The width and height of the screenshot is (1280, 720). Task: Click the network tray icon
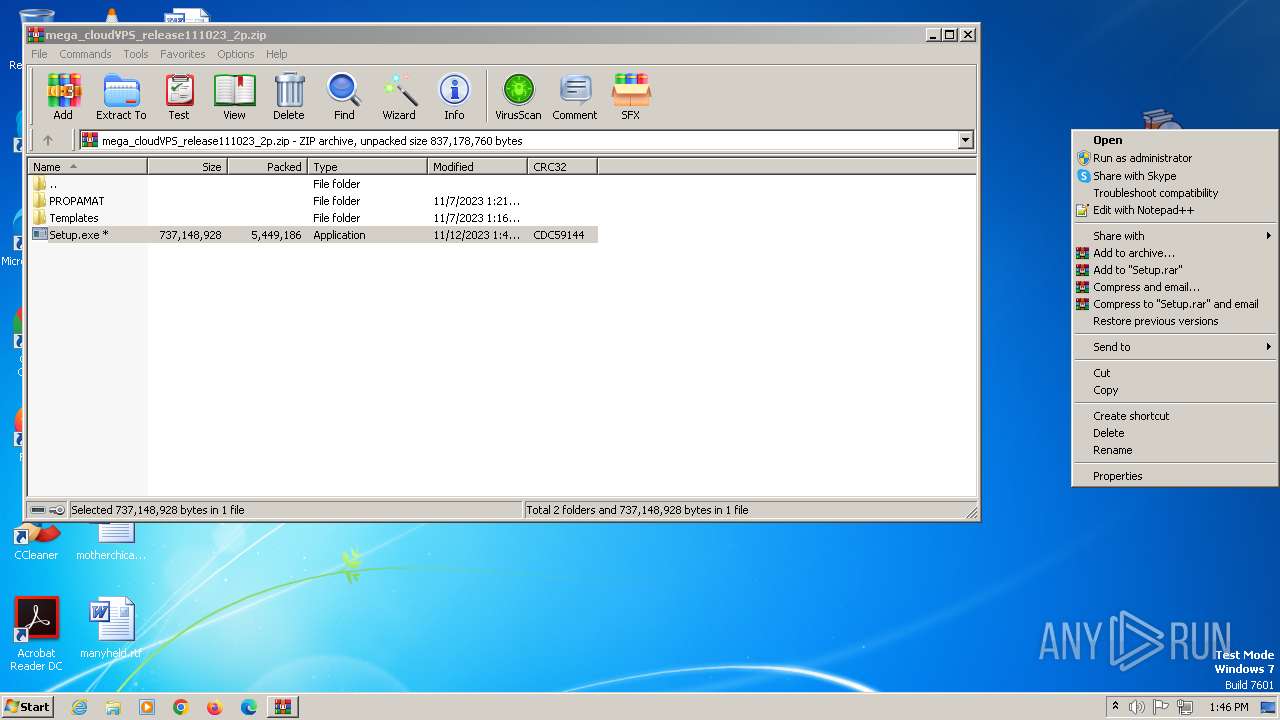[1186, 707]
